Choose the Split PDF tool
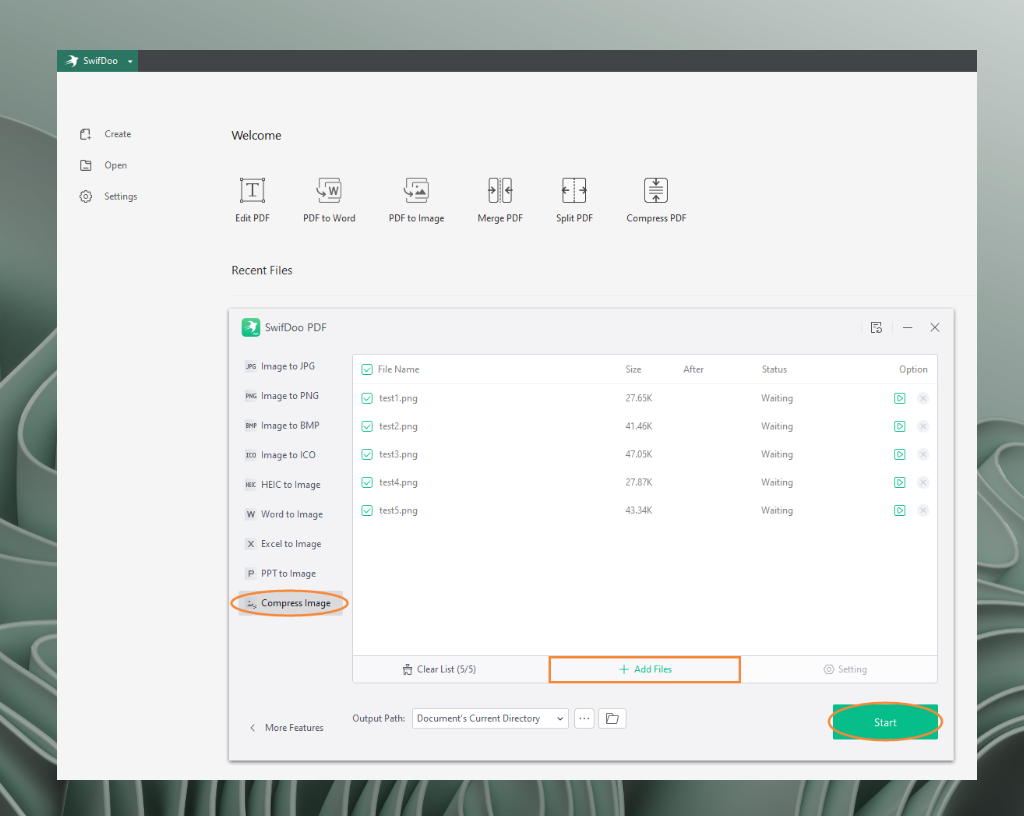The image size is (1024, 816). pos(574,200)
